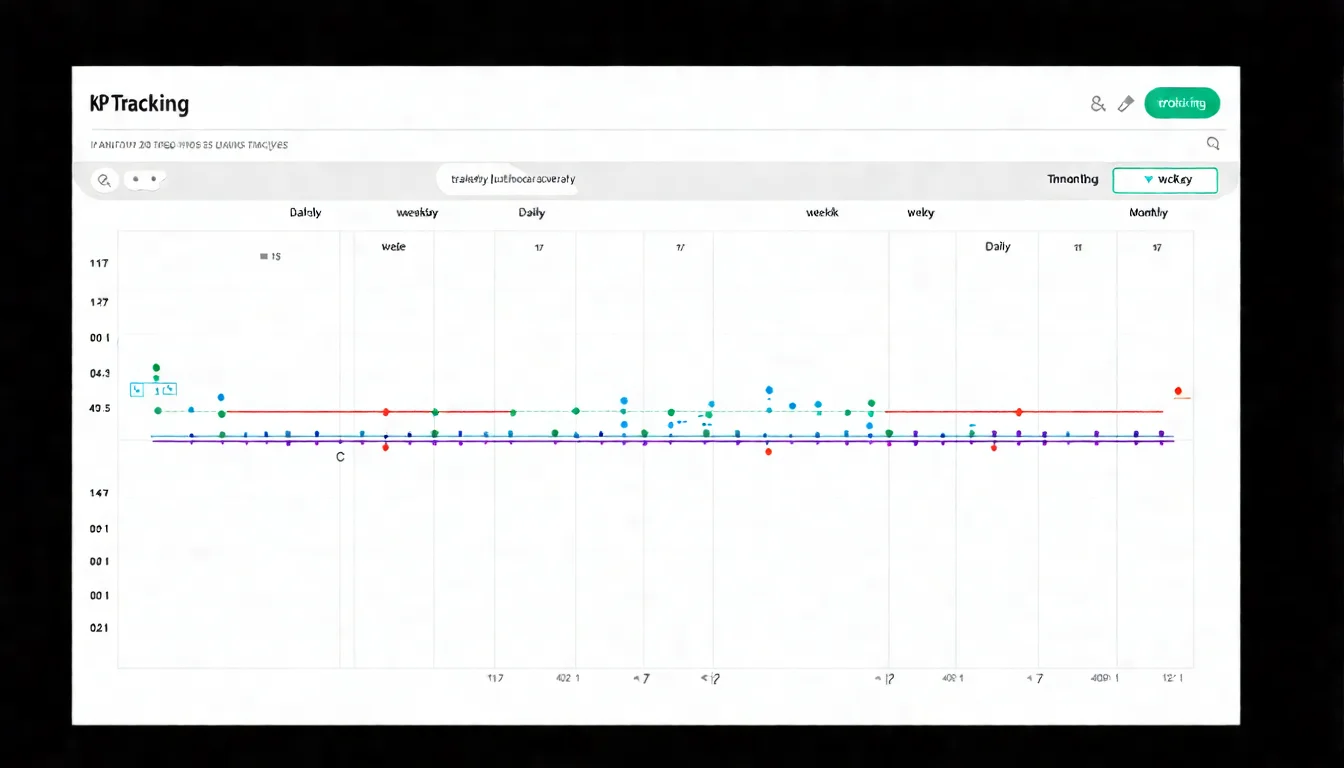Open the teal-outlined weekly dropdown
The image size is (1344, 768).
[1165, 180]
